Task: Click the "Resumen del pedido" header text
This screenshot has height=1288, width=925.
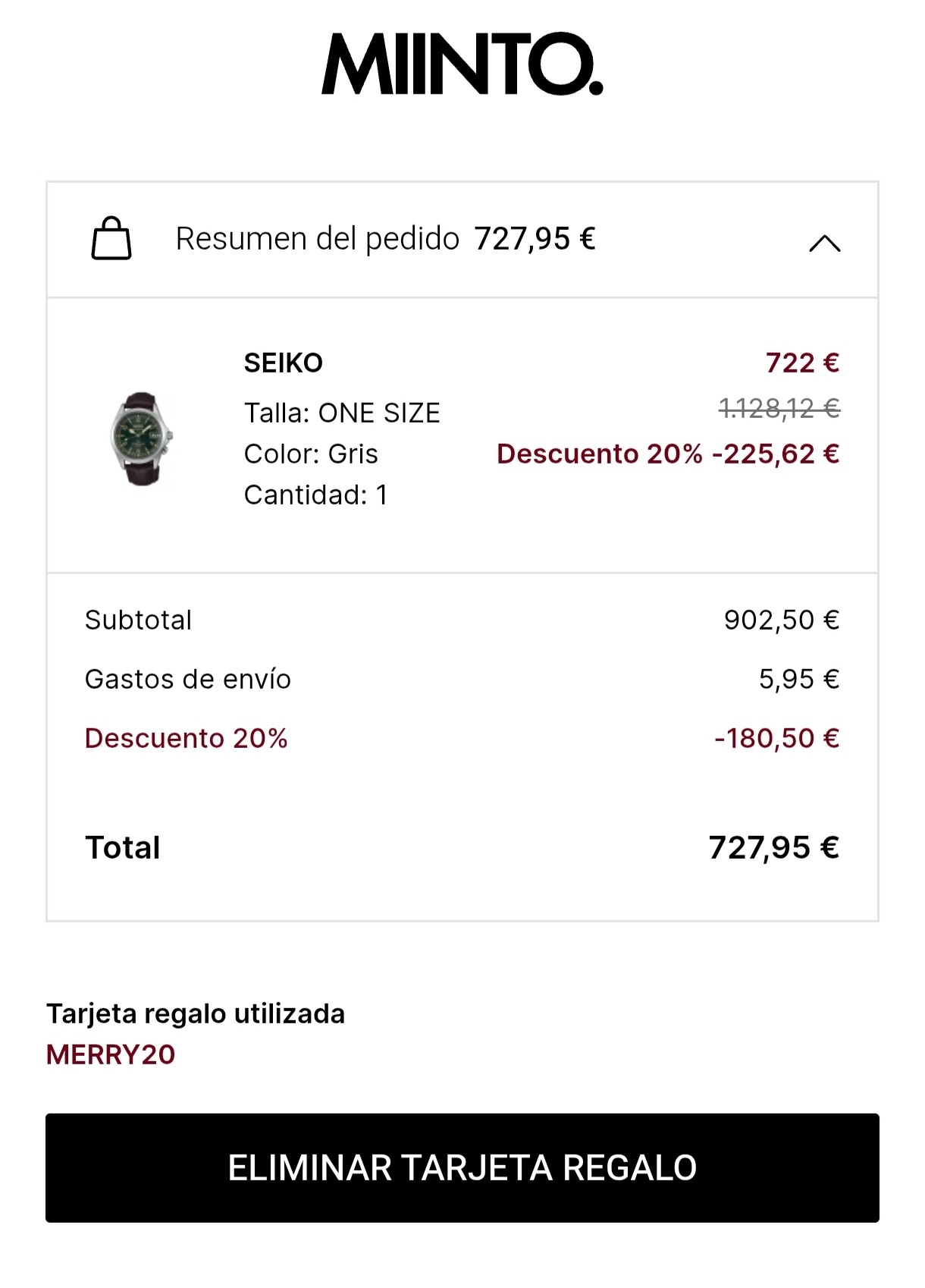Action: [317, 239]
